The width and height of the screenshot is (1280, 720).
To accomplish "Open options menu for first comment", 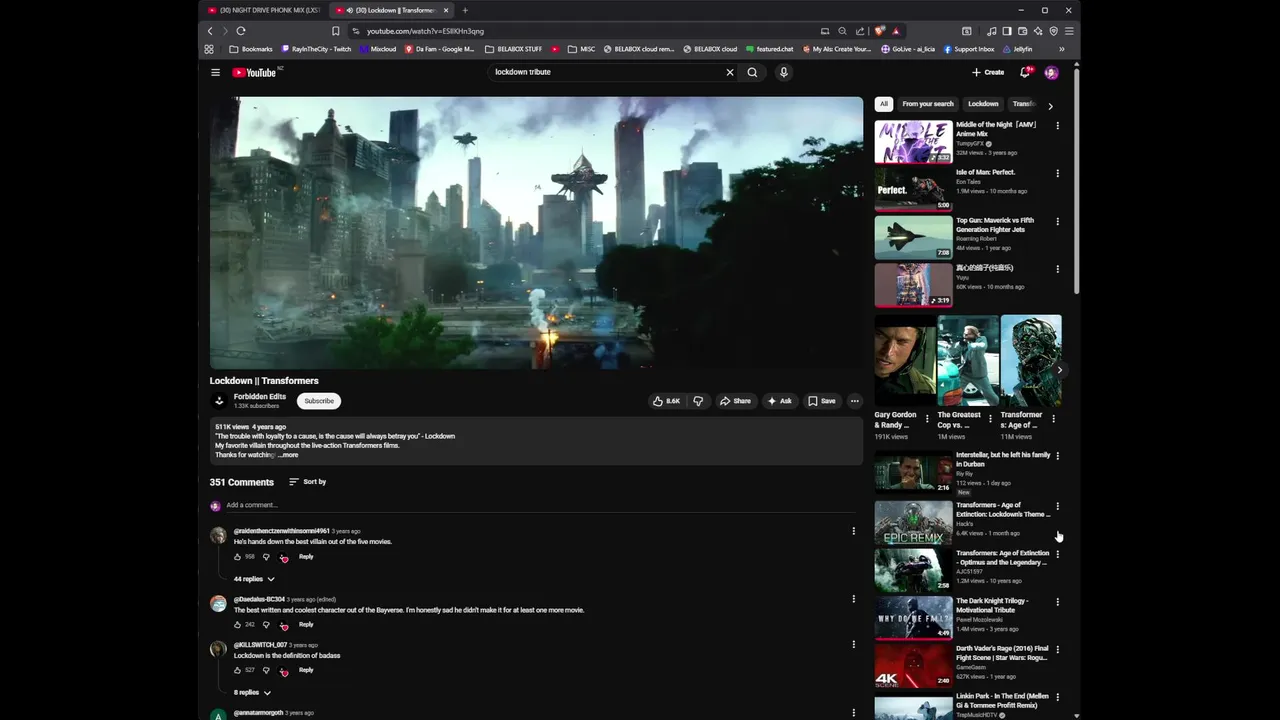I will (853, 531).
